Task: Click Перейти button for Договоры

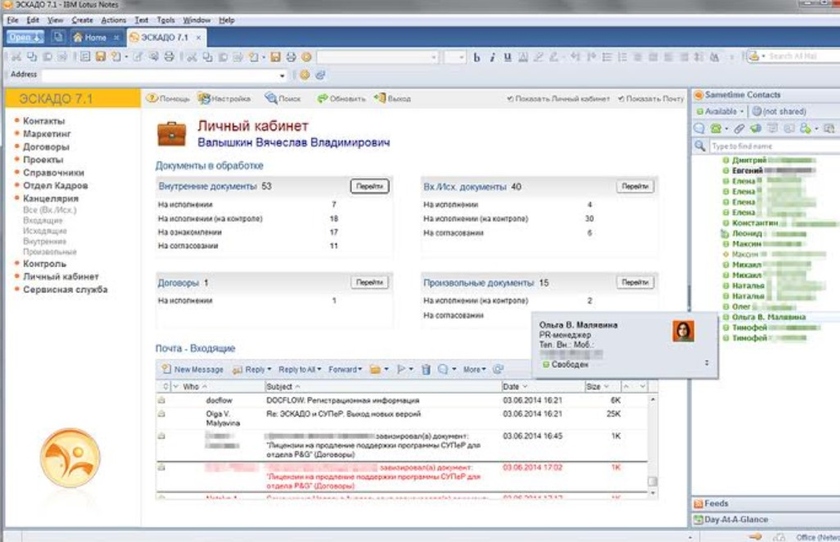Action: [x=369, y=283]
